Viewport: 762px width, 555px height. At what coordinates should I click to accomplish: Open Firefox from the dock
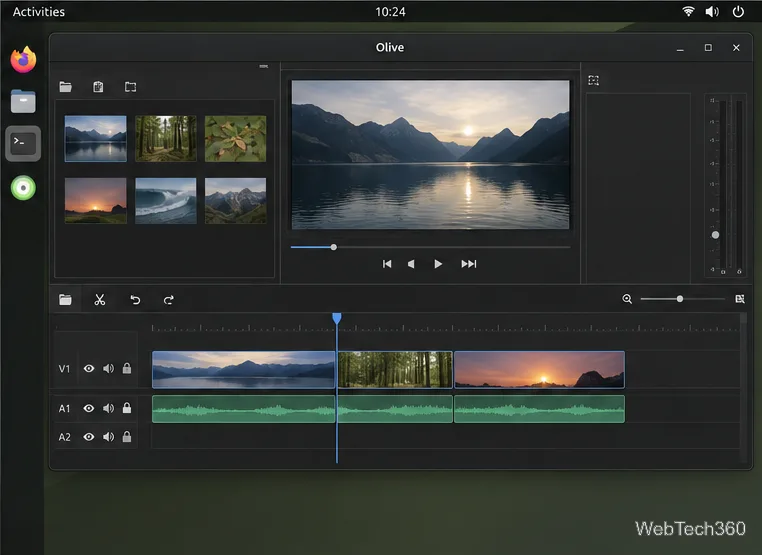[x=23, y=59]
